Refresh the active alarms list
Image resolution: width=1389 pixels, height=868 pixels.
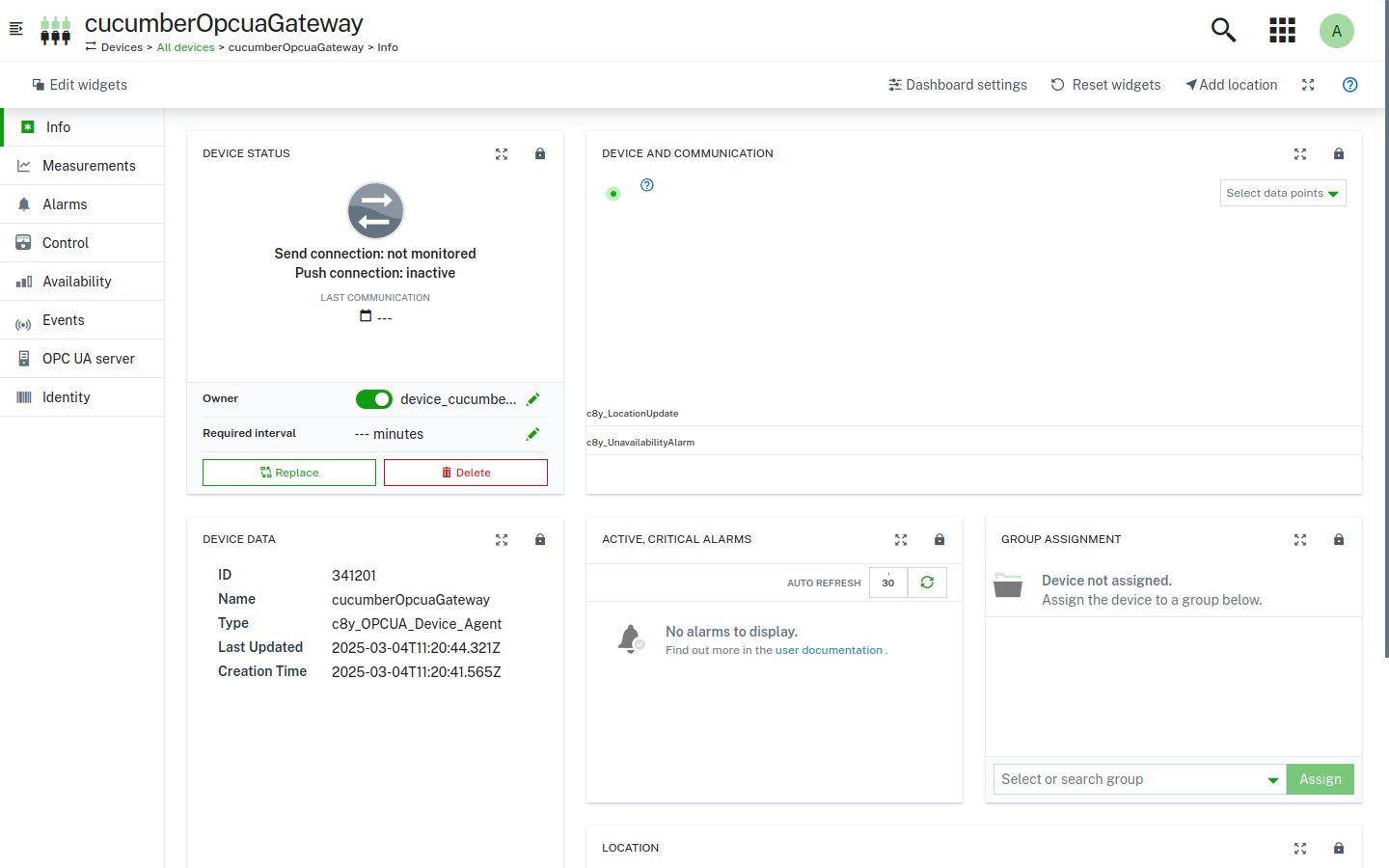click(926, 583)
